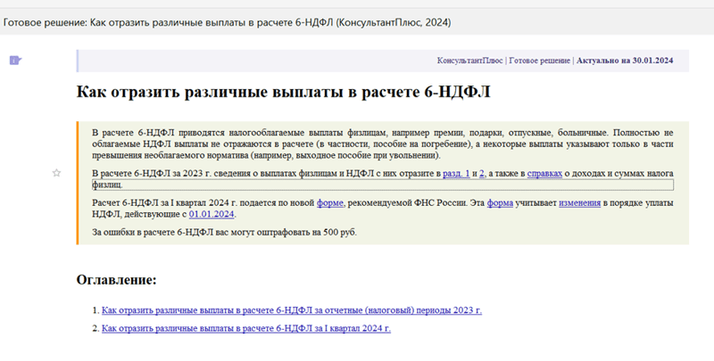The height and width of the screenshot is (361, 714).
Task: Open the «01.01.2024» date link
Action: (x=211, y=214)
